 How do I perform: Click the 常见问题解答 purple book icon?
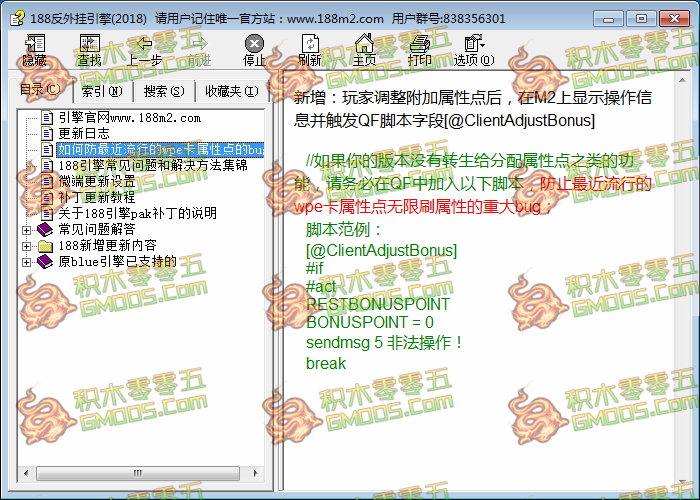tap(45, 230)
